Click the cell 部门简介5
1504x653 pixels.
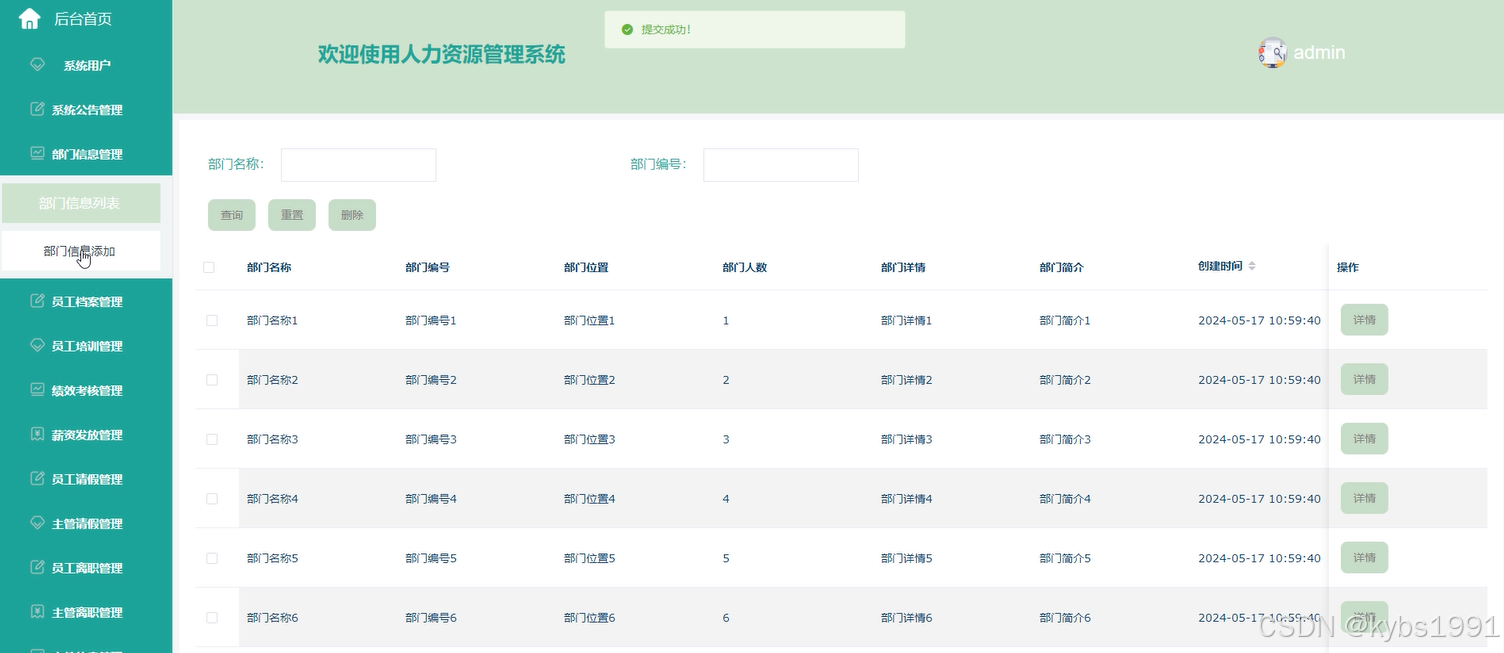click(x=1065, y=558)
